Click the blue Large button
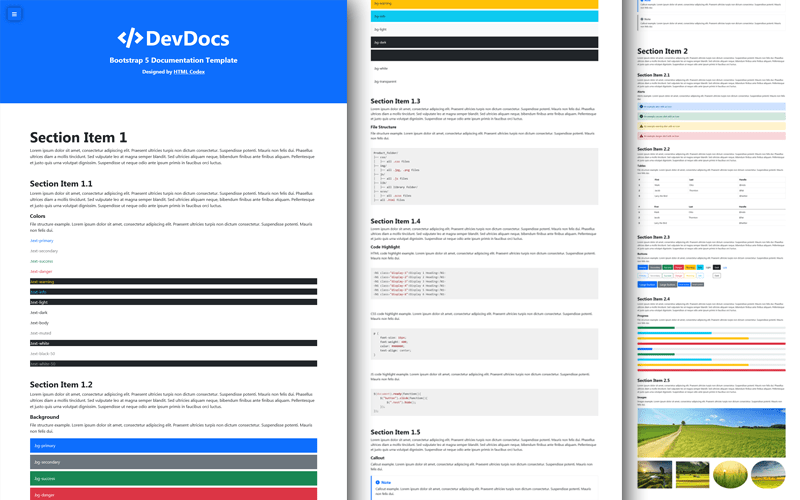 click(x=647, y=284)
